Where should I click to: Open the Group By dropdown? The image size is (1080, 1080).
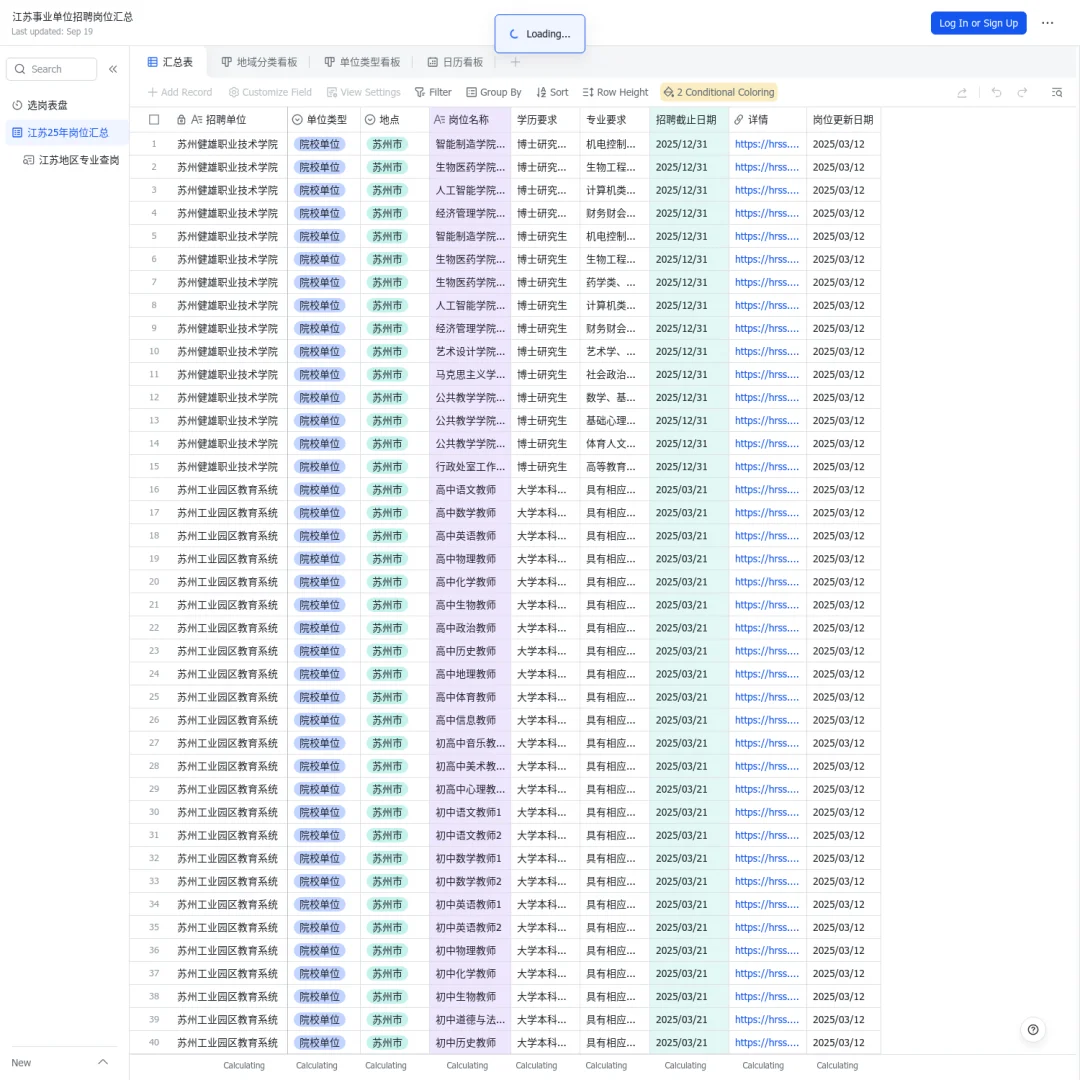pyautogui.click(x=493, y=92)
